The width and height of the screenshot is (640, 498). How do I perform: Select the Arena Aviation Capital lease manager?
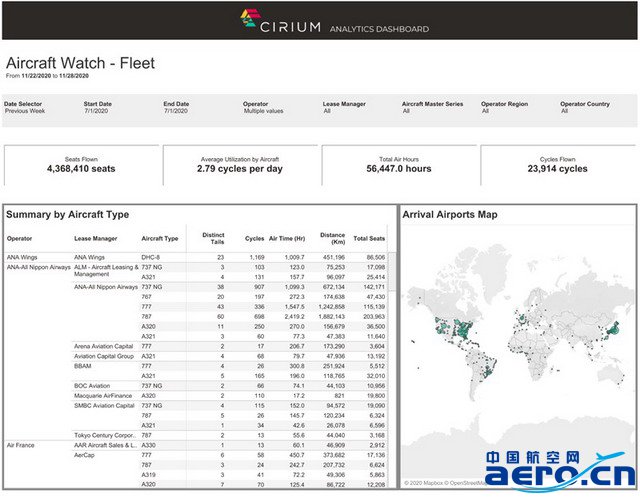[103, 346]
